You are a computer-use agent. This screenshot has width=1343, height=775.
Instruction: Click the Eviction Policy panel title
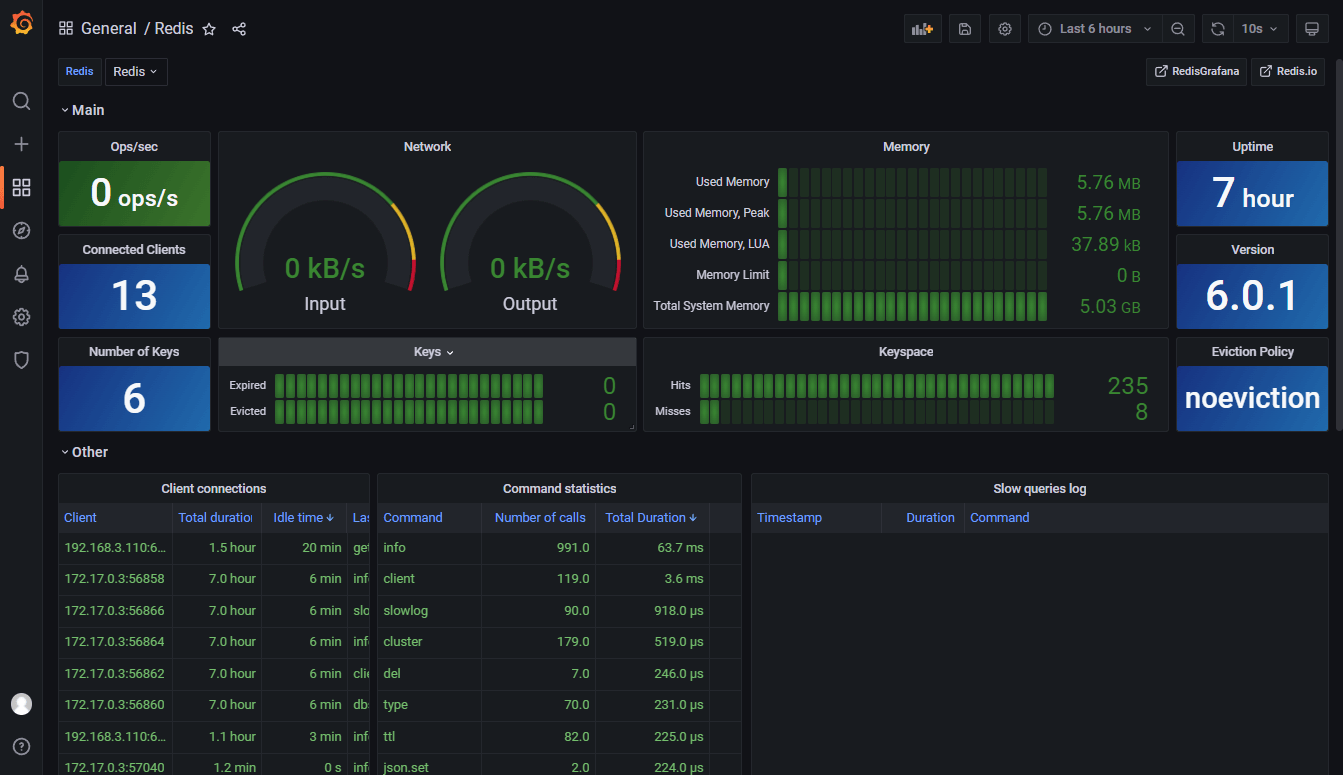[x=1252, y=352]
